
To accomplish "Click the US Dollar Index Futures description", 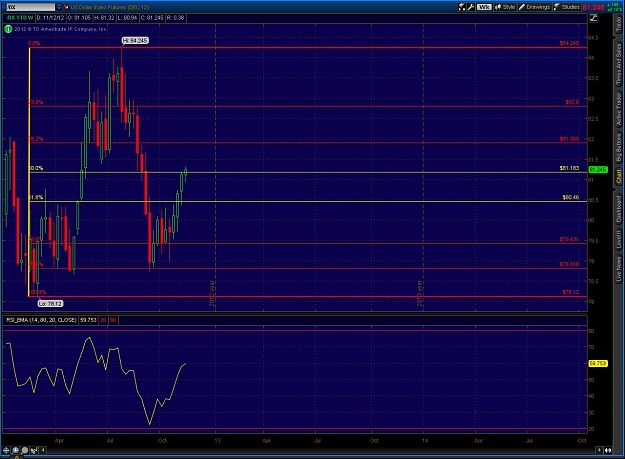I will [110, 7].
